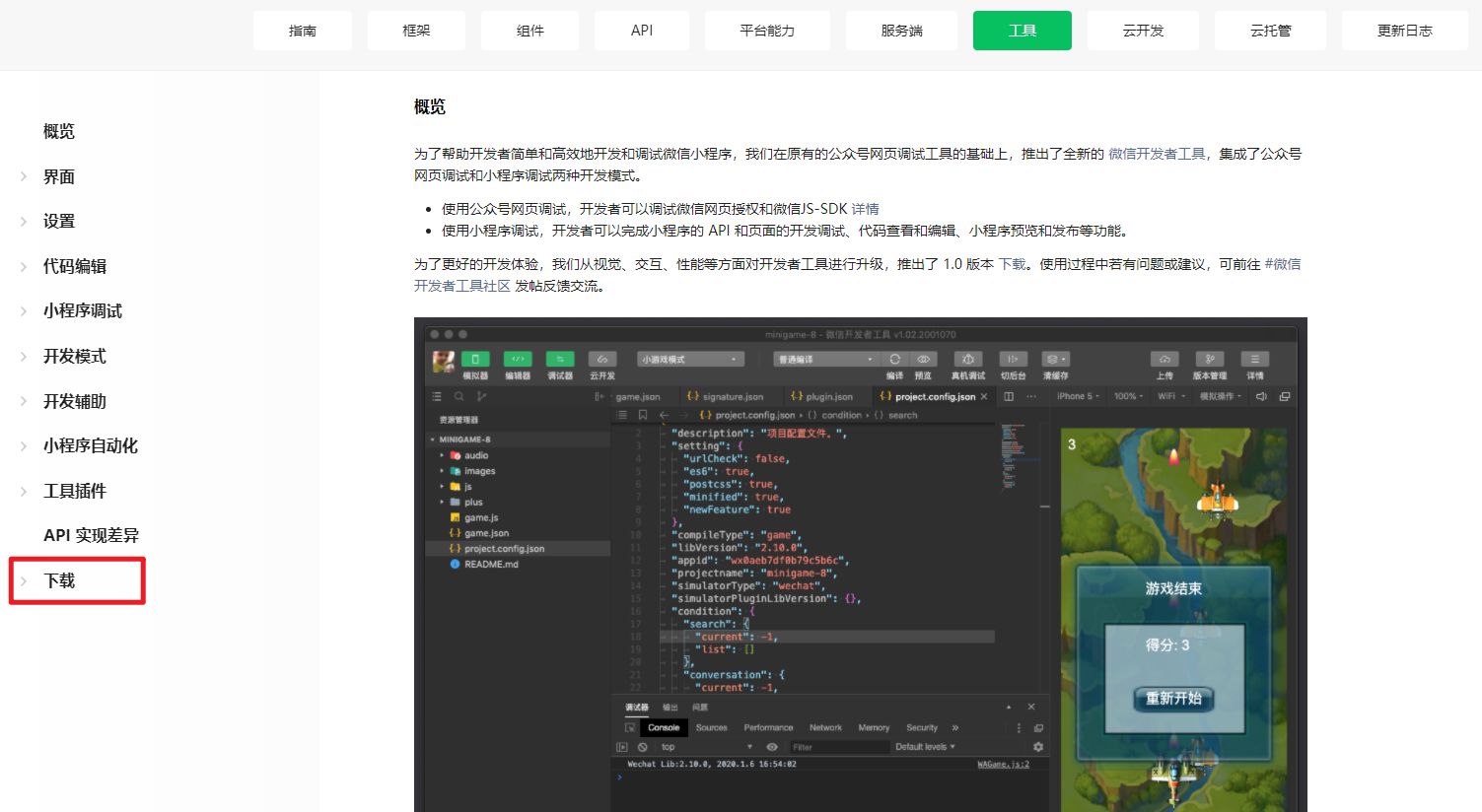
Task: Open the 服务端 top navigation tab
Action: click(901, 31)
